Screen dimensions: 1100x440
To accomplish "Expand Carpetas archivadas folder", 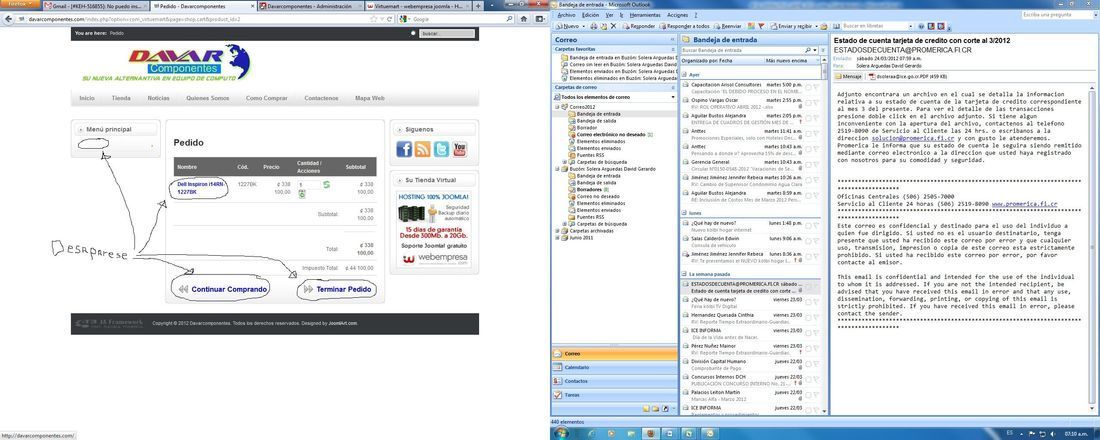I will click(x=557, y=231).
